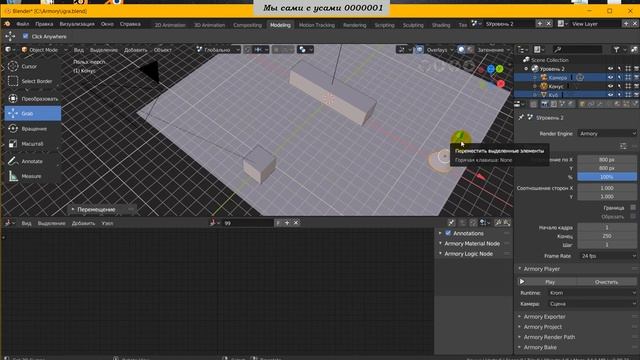Open the Добавить menu in viewport header
The image size is (640, 360).
(x=136, y=50)
